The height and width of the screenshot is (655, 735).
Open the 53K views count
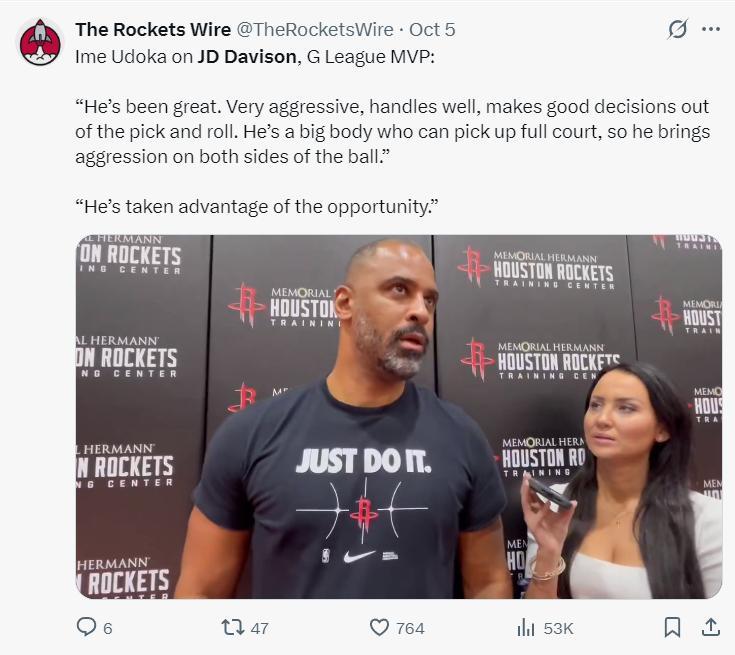tap(558, 628)
